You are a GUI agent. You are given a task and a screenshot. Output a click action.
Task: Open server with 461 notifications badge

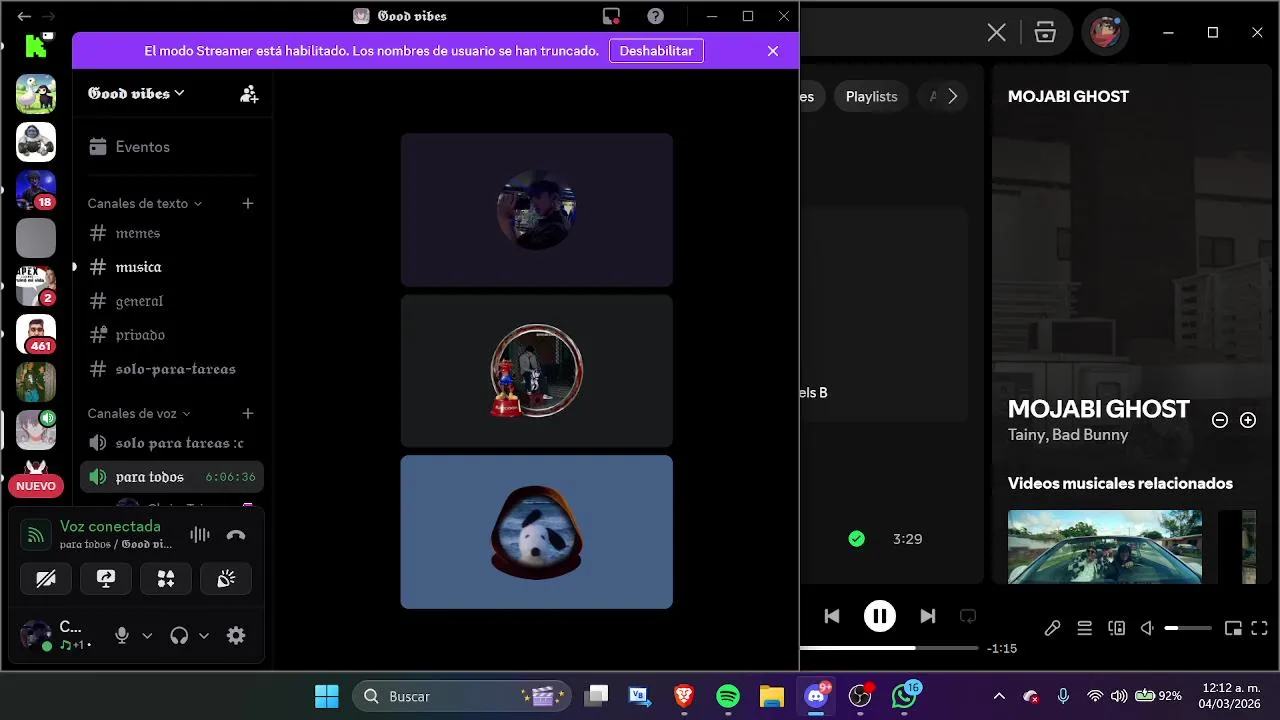[36, 334]
